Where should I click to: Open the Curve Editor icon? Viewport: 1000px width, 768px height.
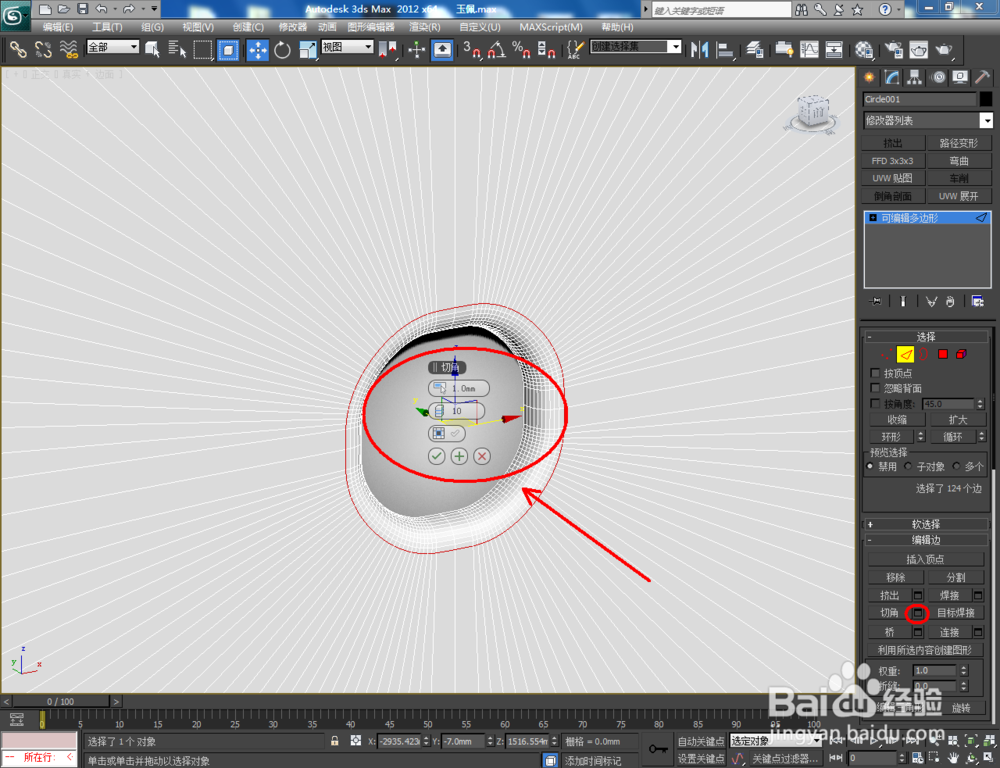[x=809, y=49]
